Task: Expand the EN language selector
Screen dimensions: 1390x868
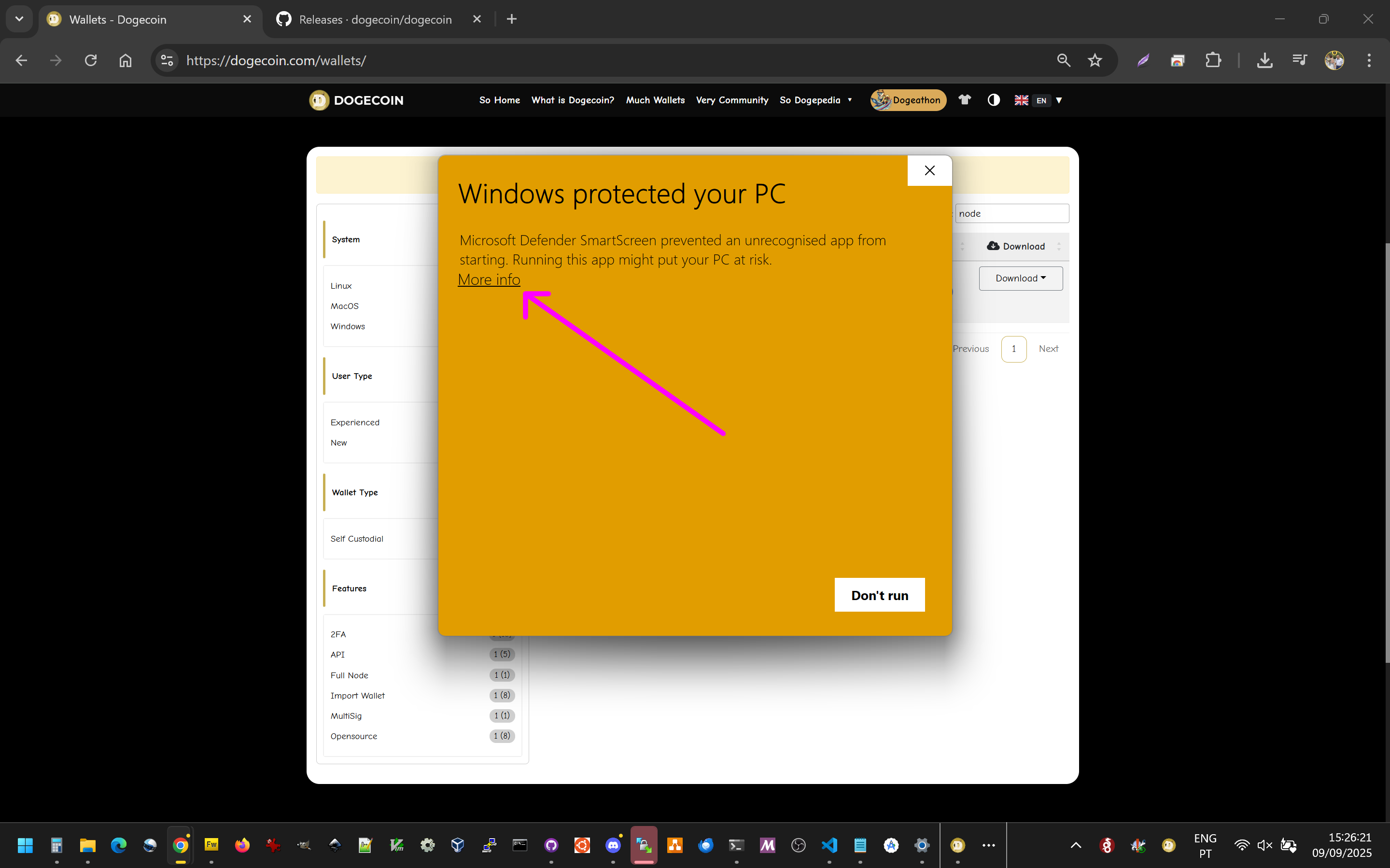Action: 1038,100
